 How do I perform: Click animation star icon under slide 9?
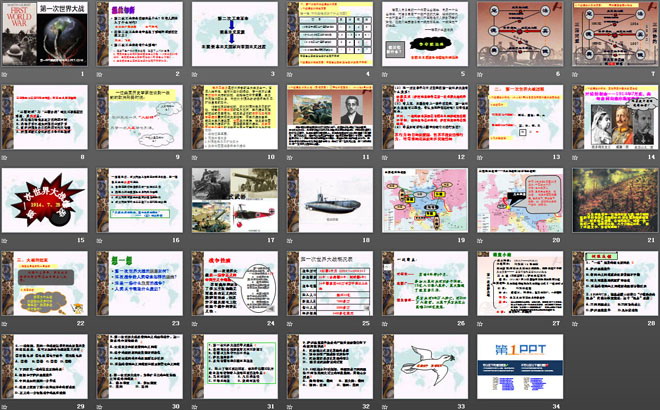click(x=100, y=158)
